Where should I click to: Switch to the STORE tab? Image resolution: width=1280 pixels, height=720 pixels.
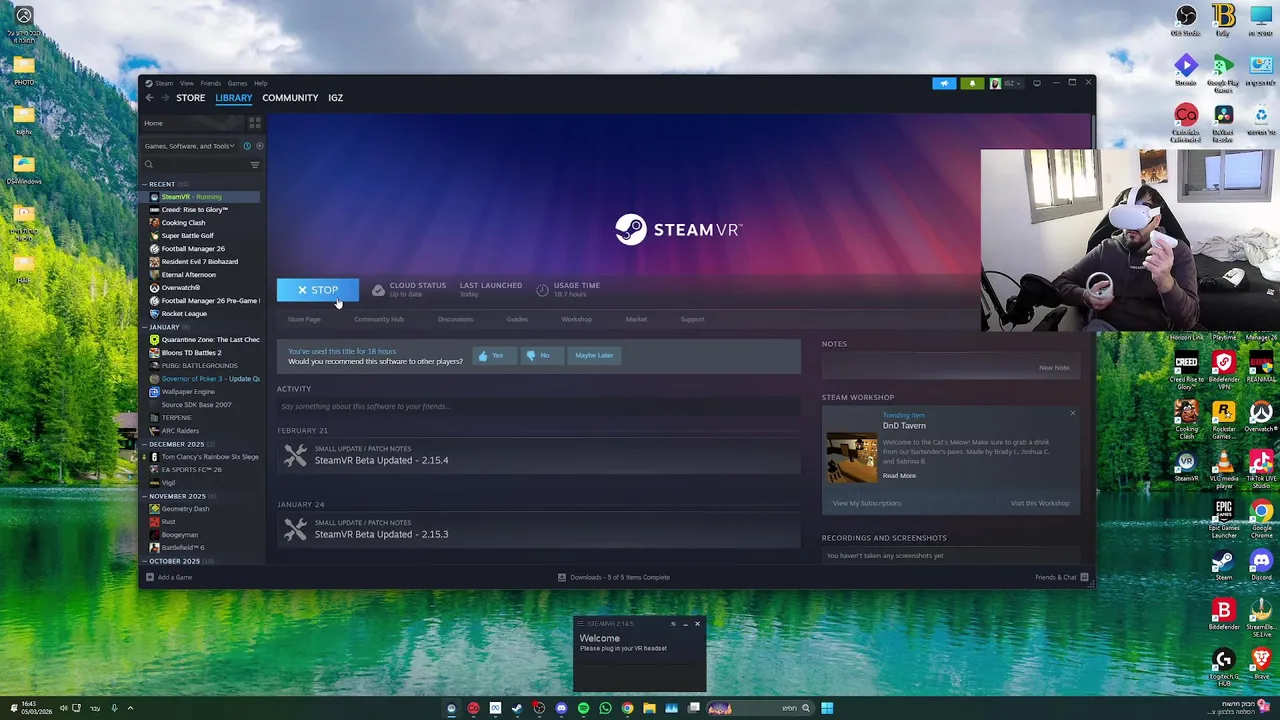point(190,98)
